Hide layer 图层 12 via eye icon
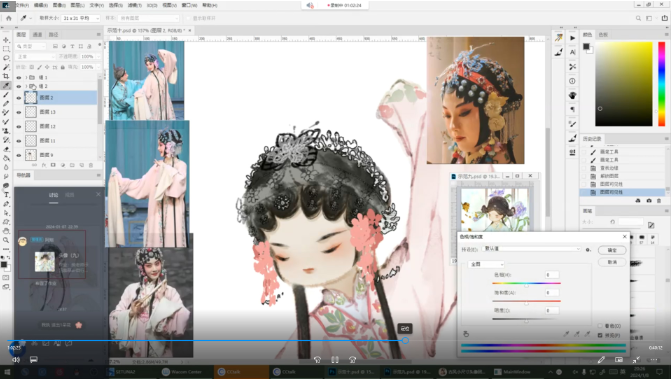 [x=18, y=126]
